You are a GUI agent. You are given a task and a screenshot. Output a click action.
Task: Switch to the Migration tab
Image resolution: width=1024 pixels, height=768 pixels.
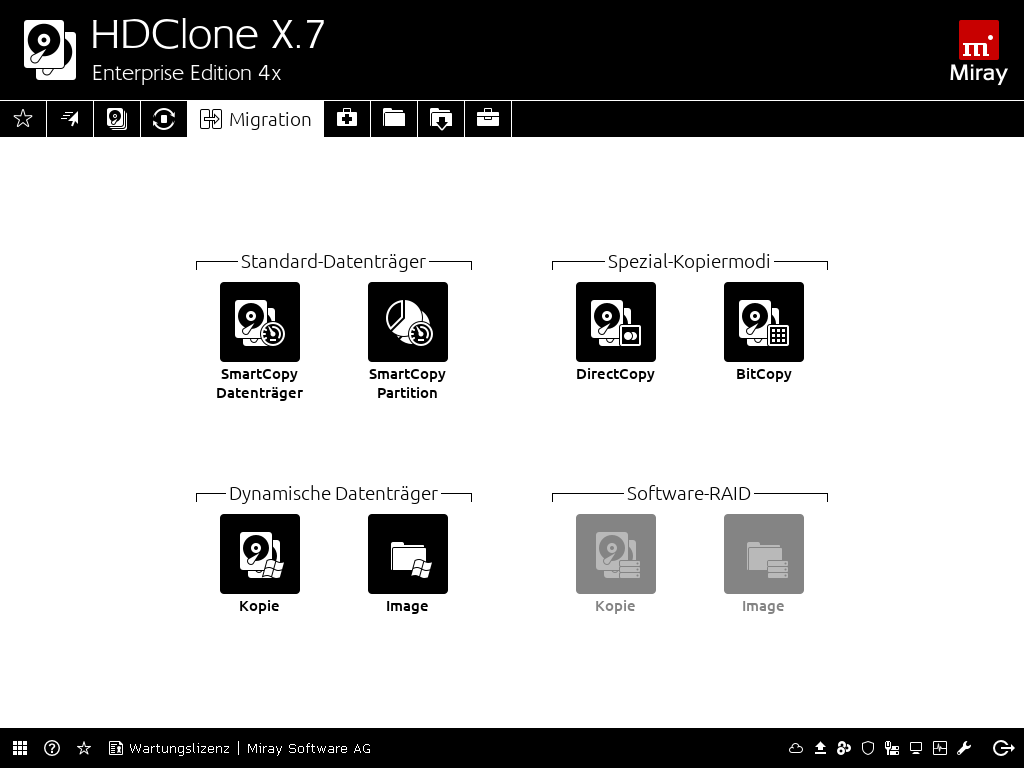(x=256, y=119)
